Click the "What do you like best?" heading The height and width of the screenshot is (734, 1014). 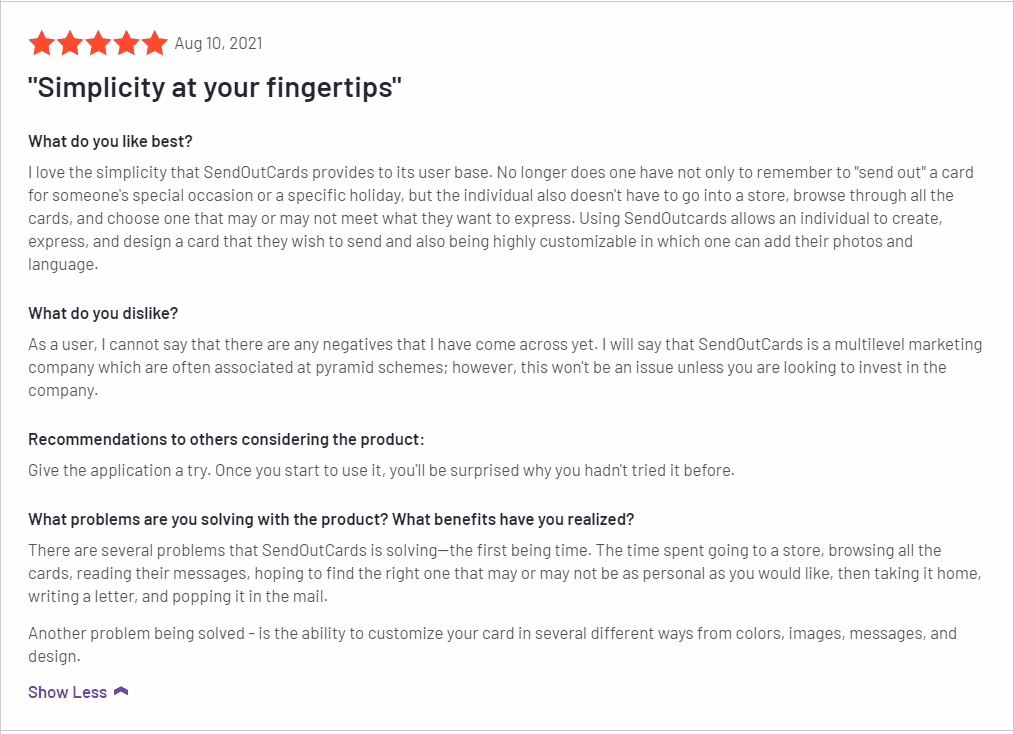coord(111,142)
